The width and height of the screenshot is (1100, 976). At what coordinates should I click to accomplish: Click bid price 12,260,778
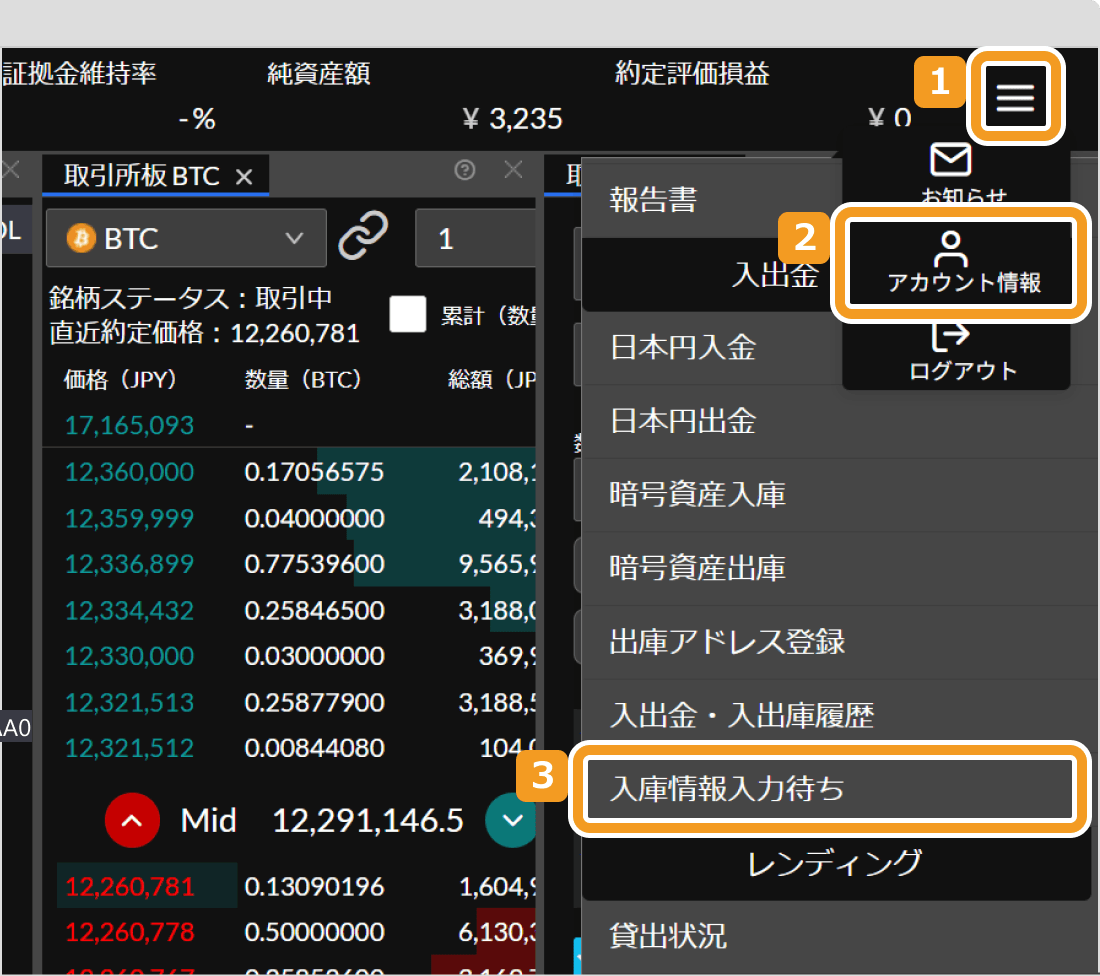pos(129,932)
